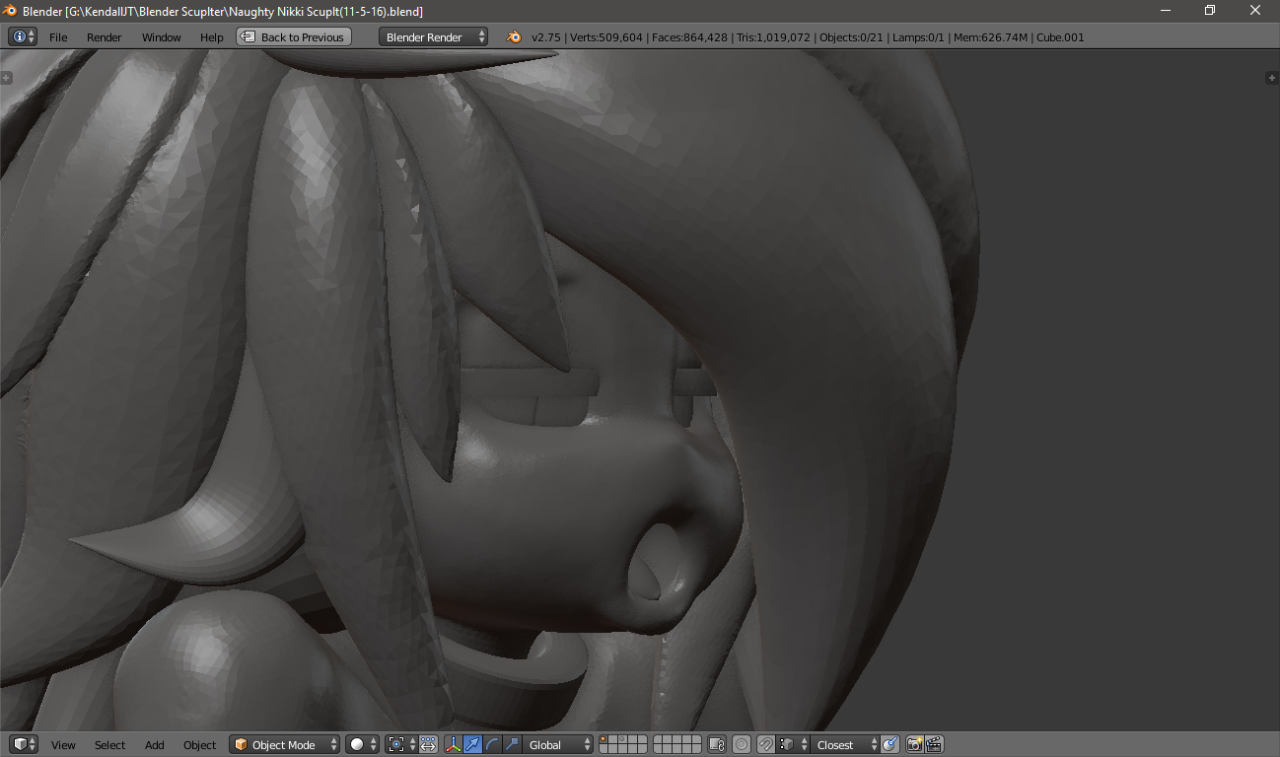Close the Blender window
This screenshot has width=1280, height=757.
pyautogui.click(x=1256, y=10)
